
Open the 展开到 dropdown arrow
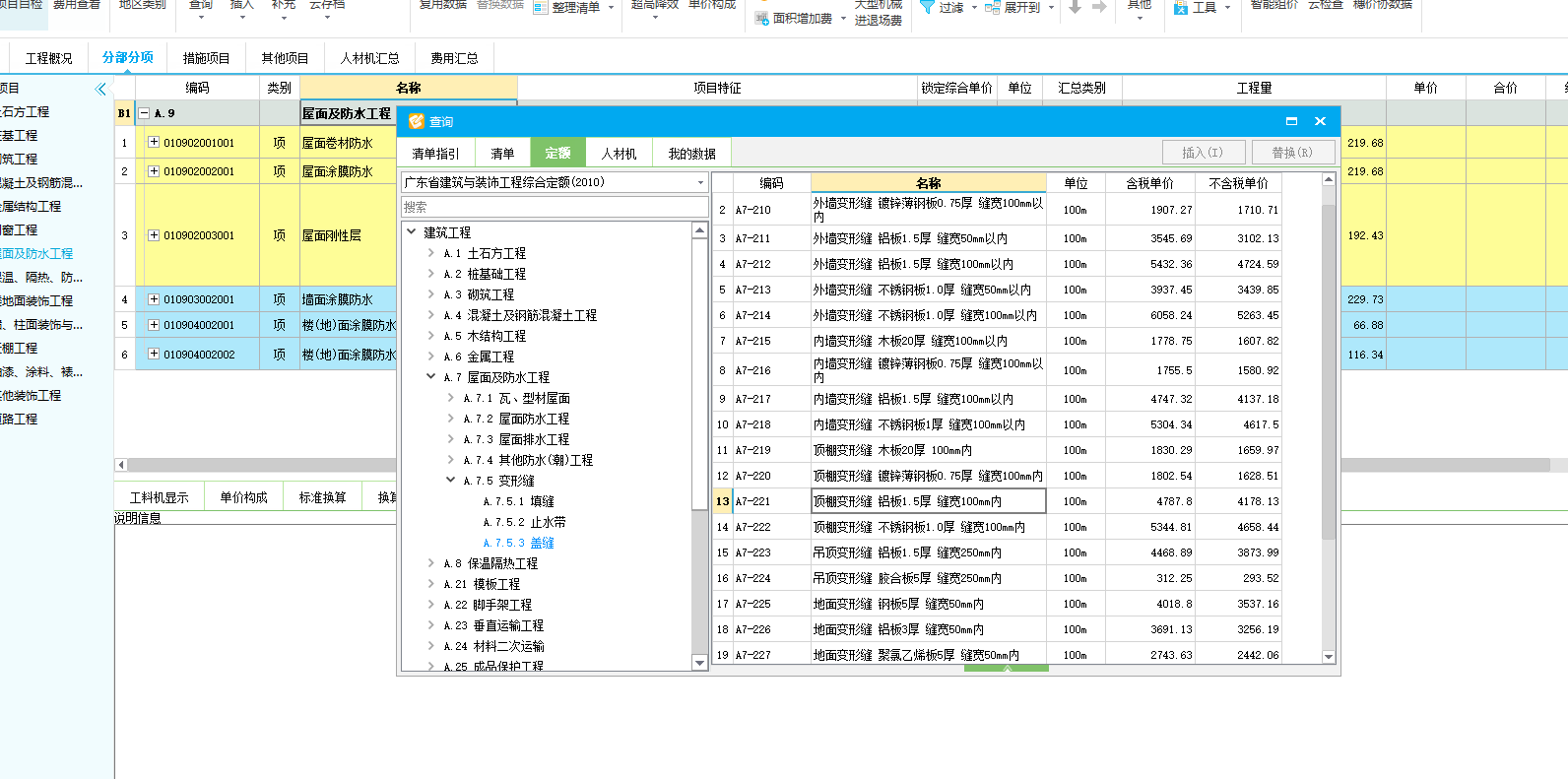(1051, 8)
